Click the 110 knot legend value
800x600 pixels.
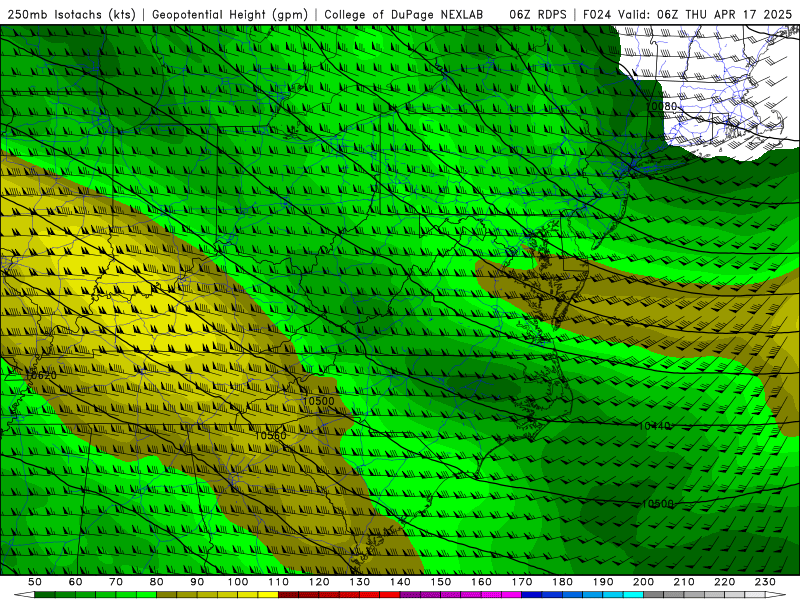tap(279, 582)
